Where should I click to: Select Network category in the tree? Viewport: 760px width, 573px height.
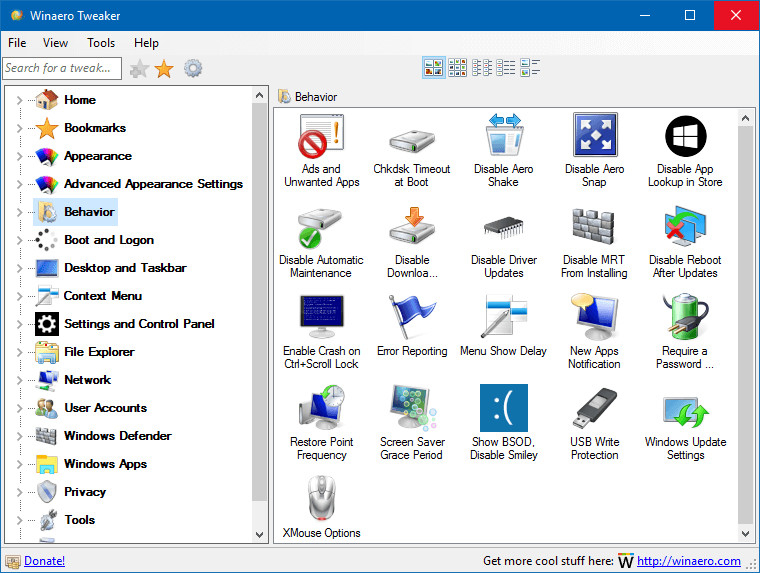[x=87, y=380]
